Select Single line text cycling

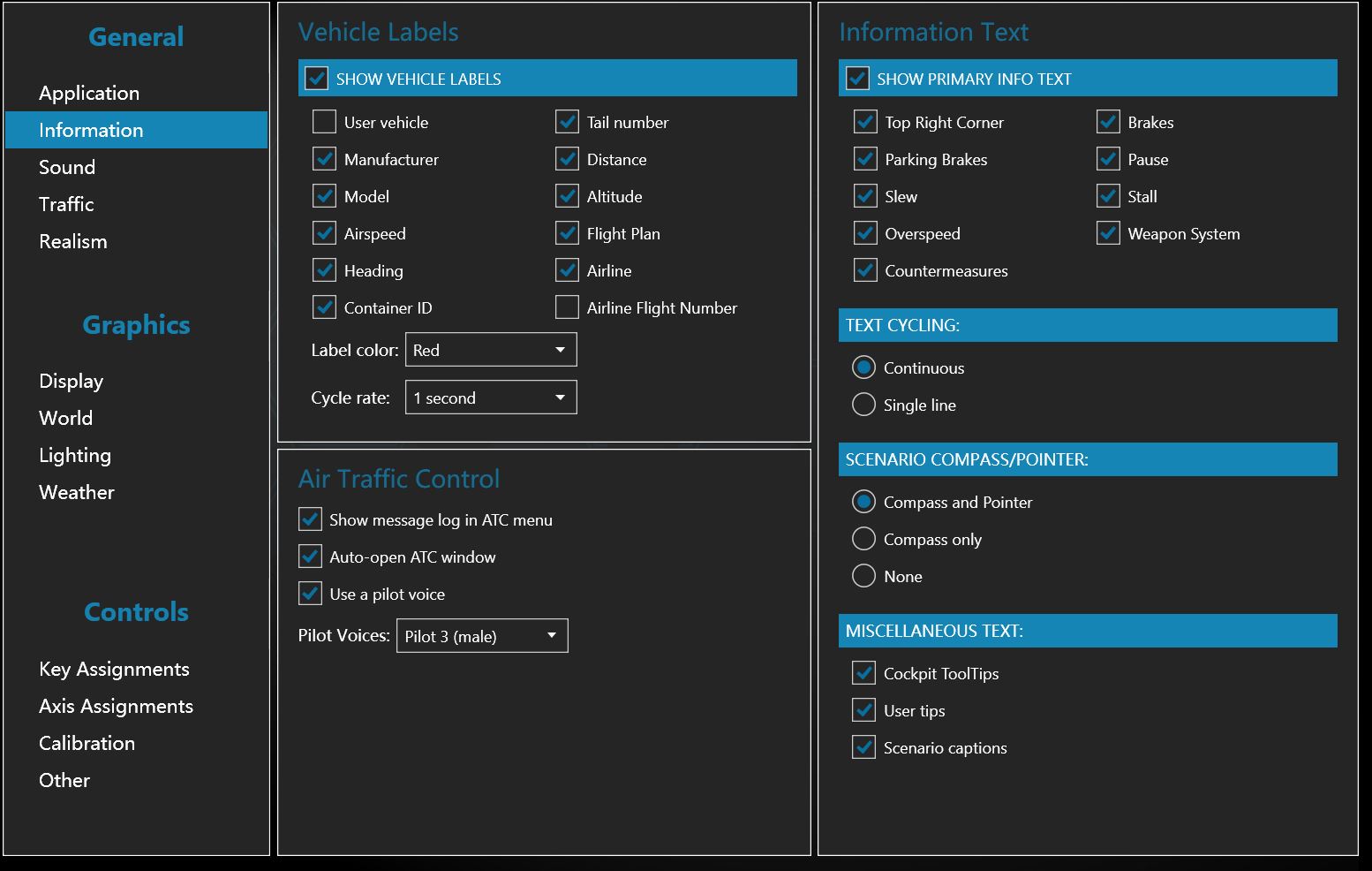[863, 405]
